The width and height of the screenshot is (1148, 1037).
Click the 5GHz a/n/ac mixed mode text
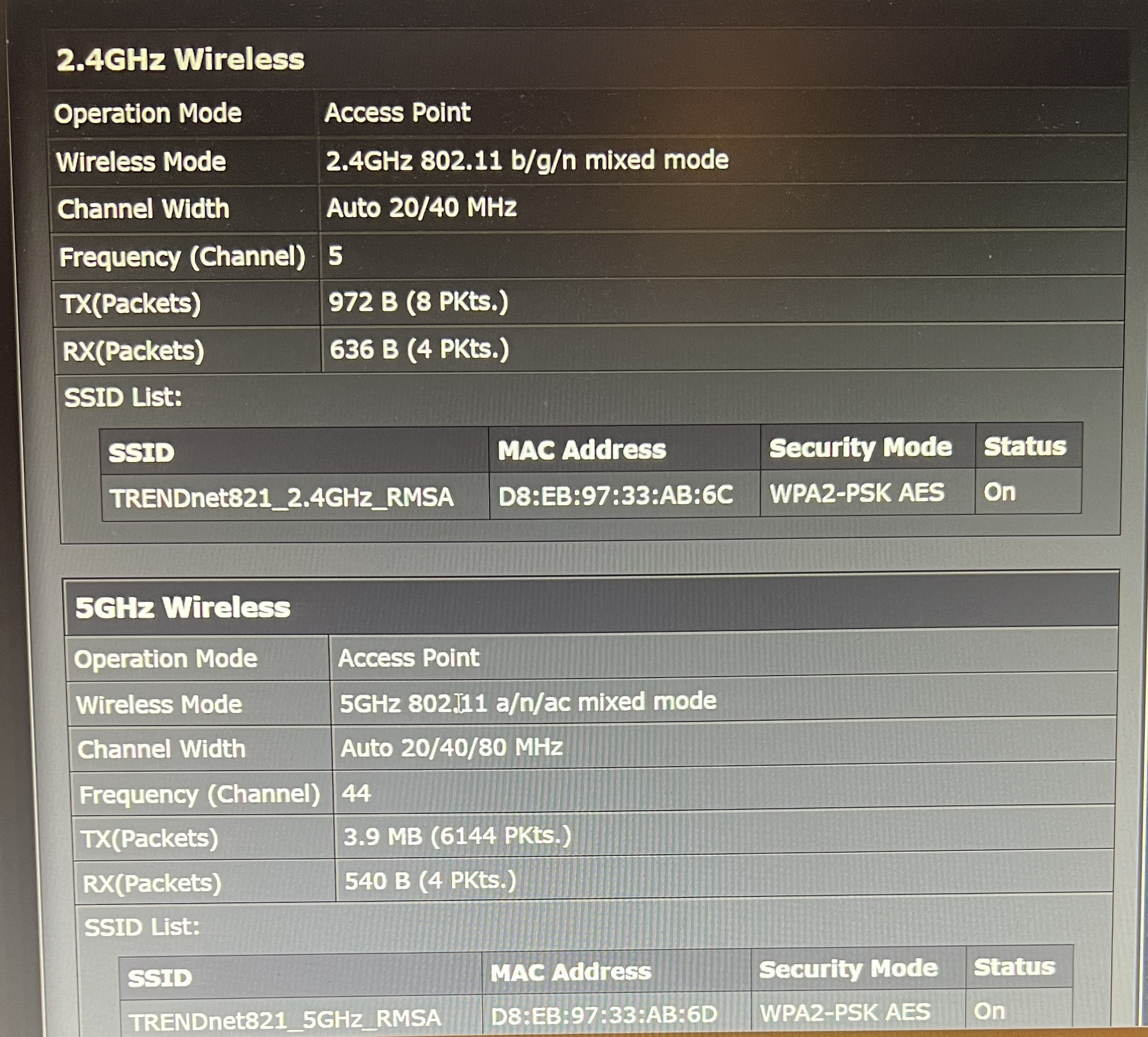tap(527, 702)
